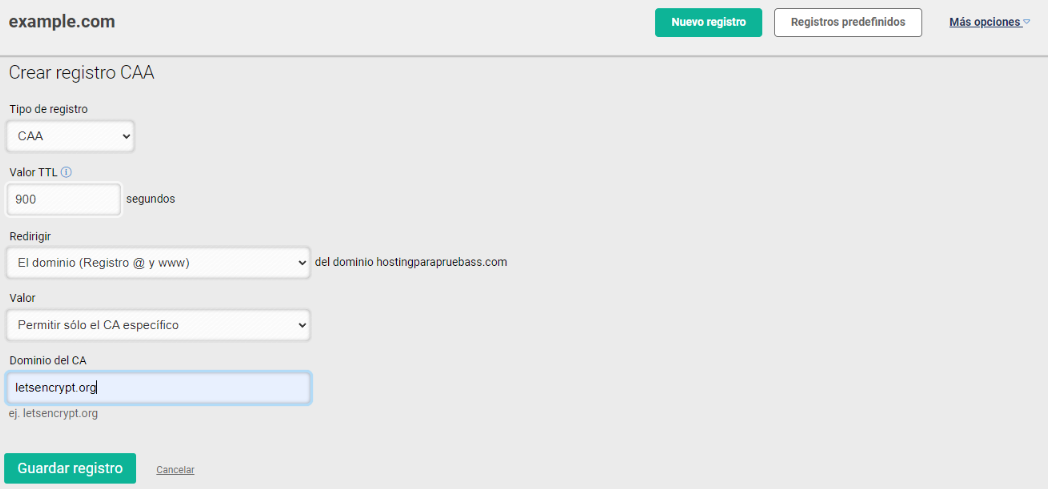Click the example.com domain title
The image size is (1048, 489).
(x=62, y=21)
